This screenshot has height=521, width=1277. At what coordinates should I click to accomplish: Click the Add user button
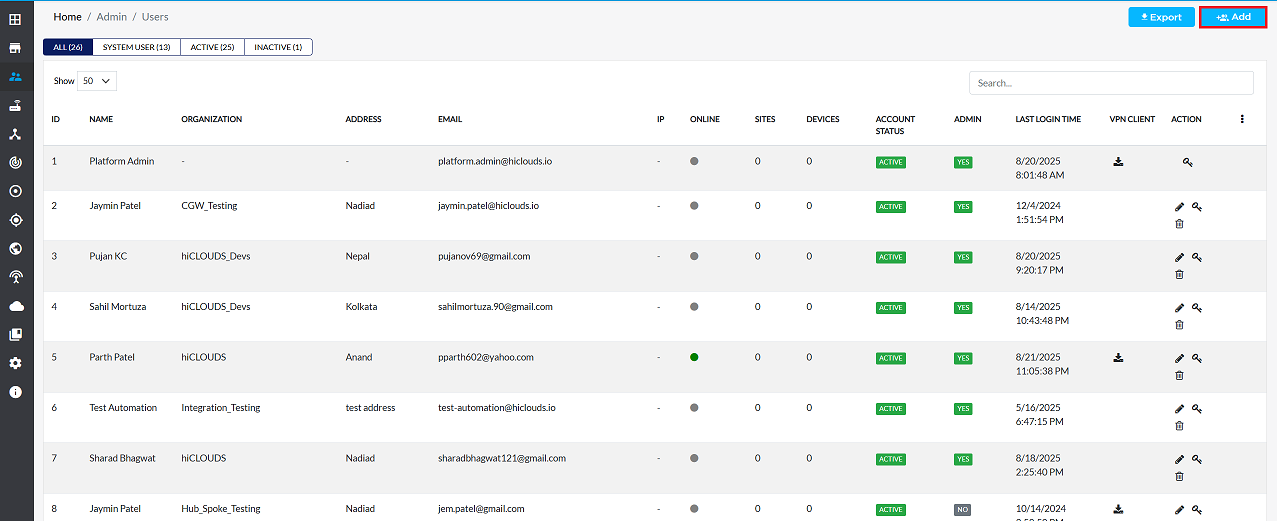coord(1232,17)
